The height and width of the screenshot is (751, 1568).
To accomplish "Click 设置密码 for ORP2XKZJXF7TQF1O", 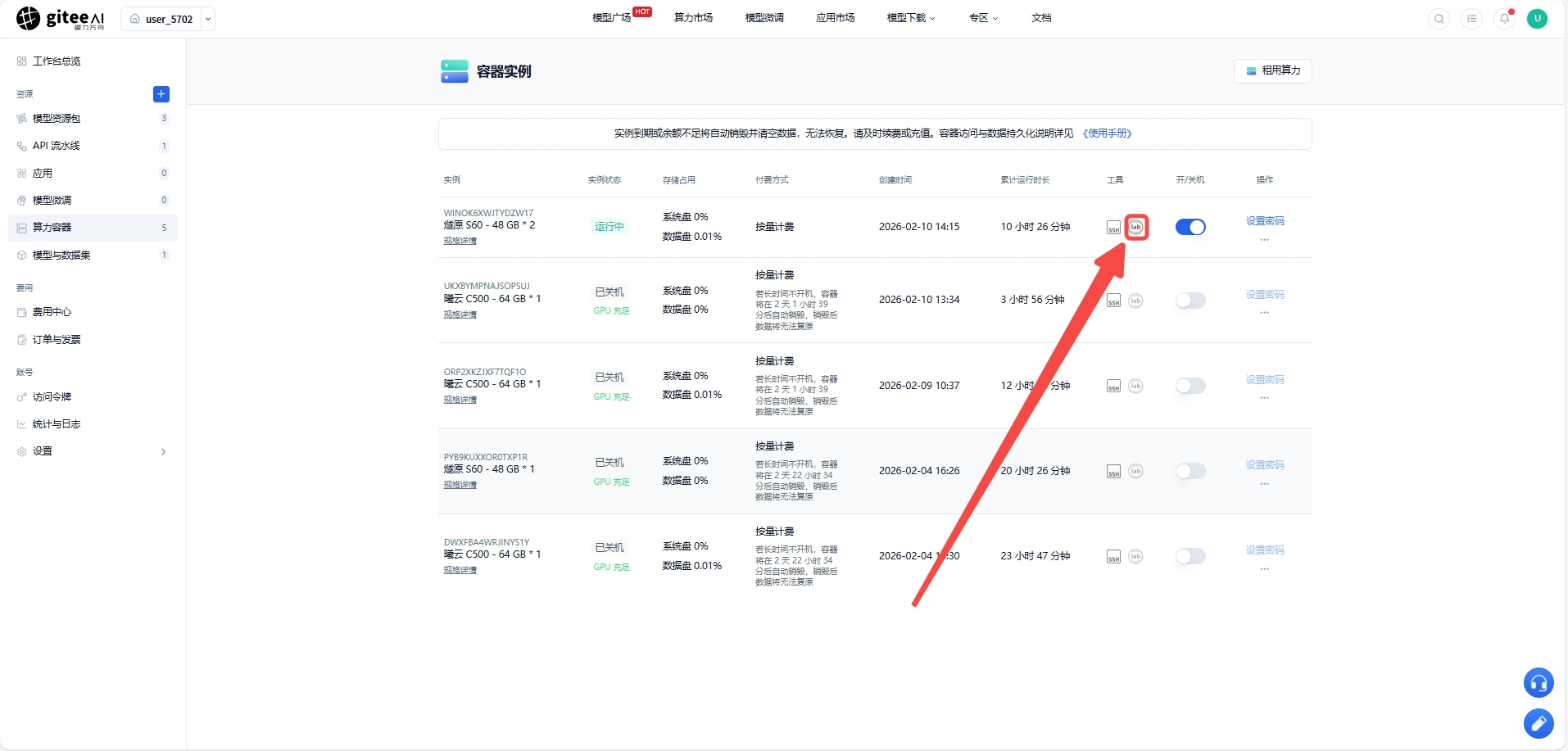I will pos(1265,380).
